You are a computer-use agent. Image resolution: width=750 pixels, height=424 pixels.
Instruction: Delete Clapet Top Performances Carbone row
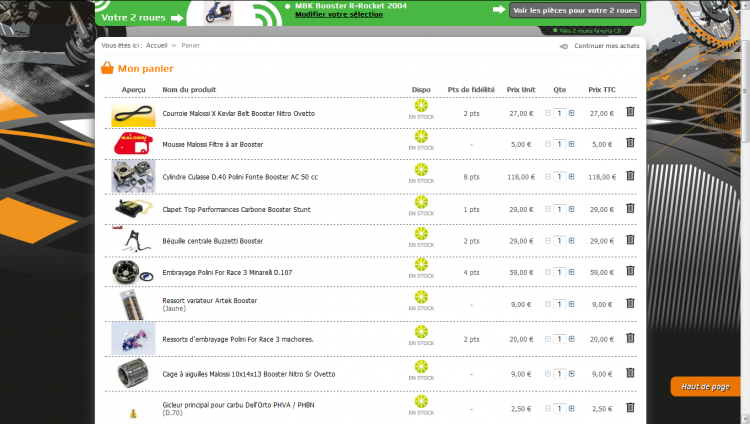click(x=630, y=208)
